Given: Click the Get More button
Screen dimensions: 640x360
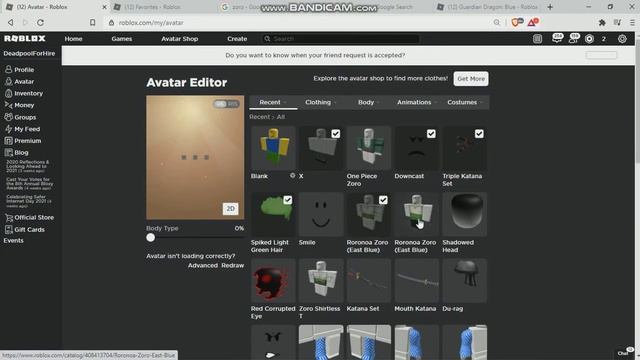Looking at the screenshot, I should pos(471,79).
